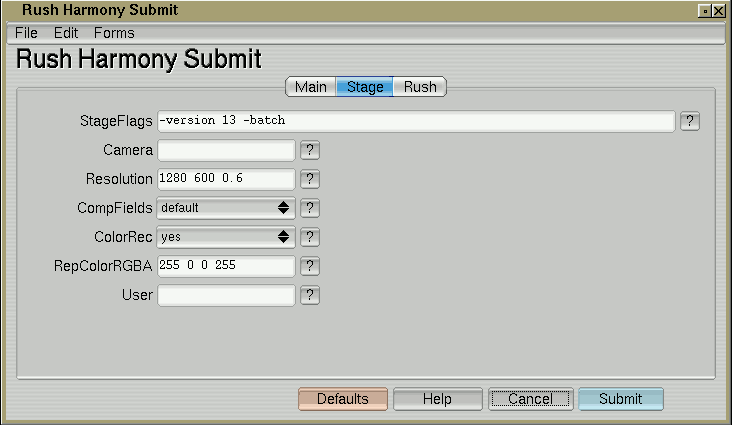Open help for Resolution field
732x425 pixels.
310,179
